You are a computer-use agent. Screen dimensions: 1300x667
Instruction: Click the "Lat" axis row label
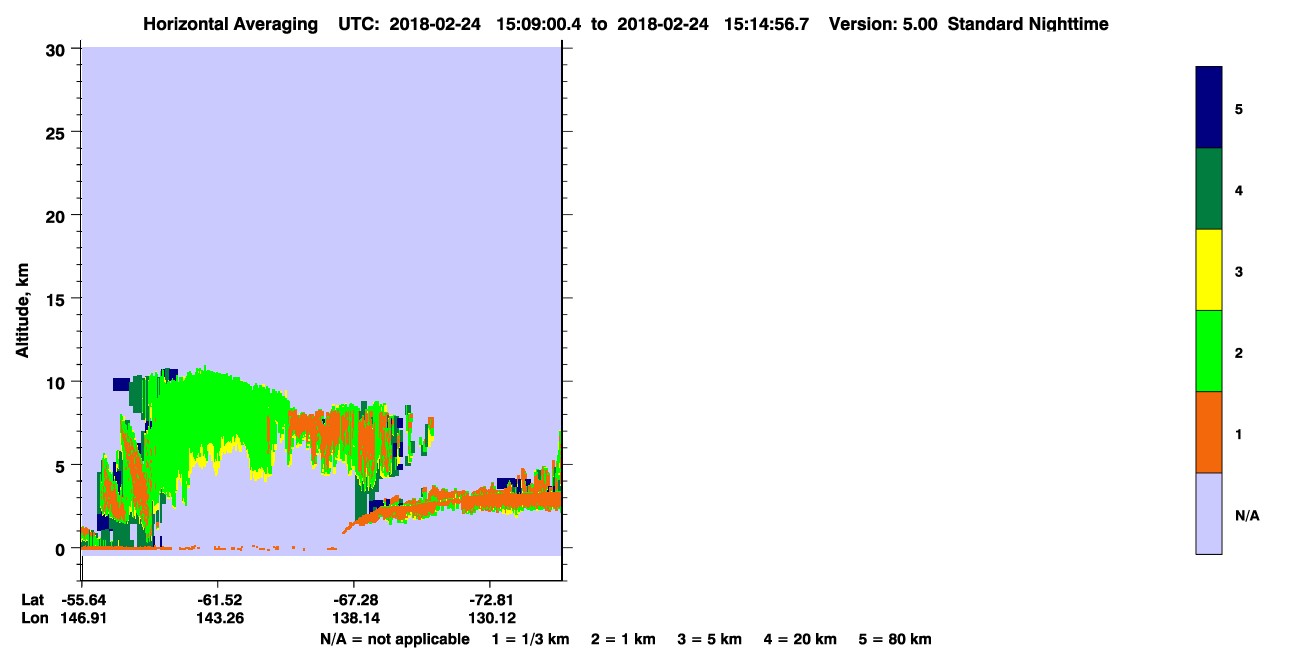tap(33, 599)
